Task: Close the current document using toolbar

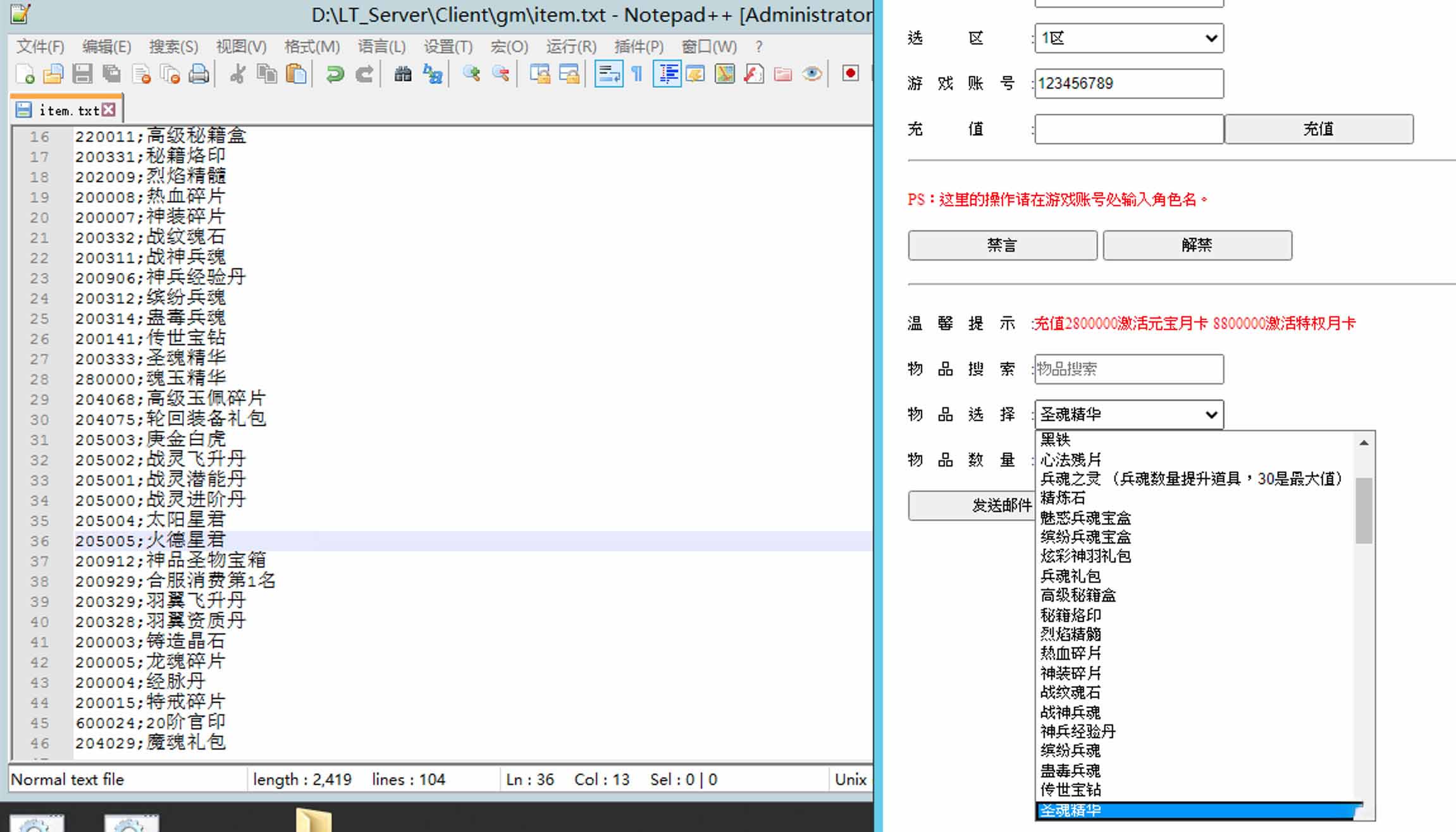Action: click(141, 74)
